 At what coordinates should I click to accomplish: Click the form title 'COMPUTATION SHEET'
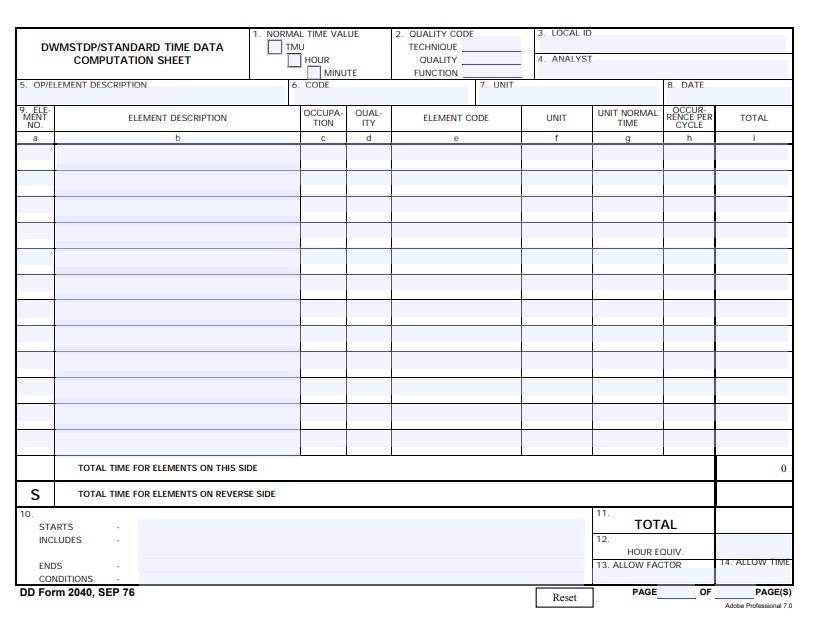click(132, 60)
